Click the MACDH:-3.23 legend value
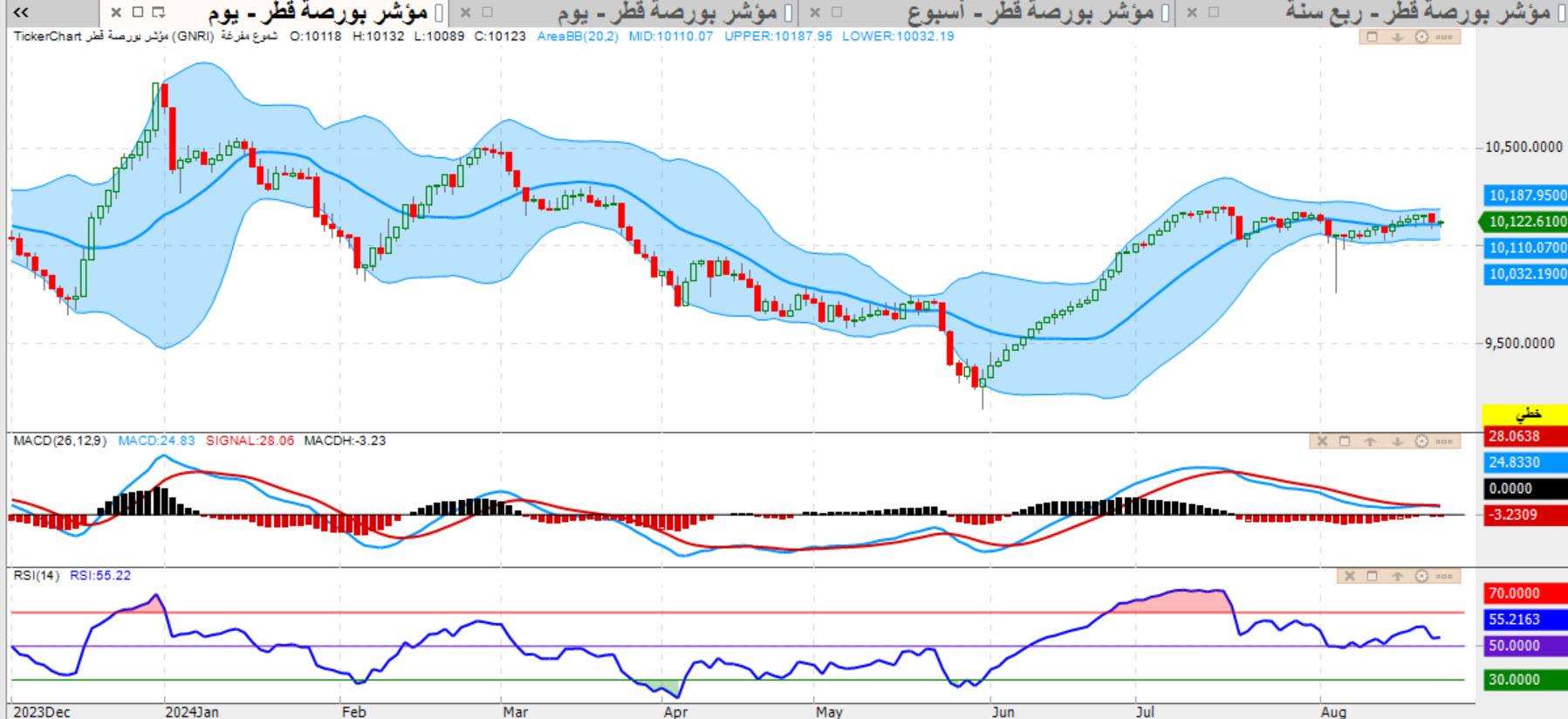This screenshot has width=1568, height=719. [345, 441]
